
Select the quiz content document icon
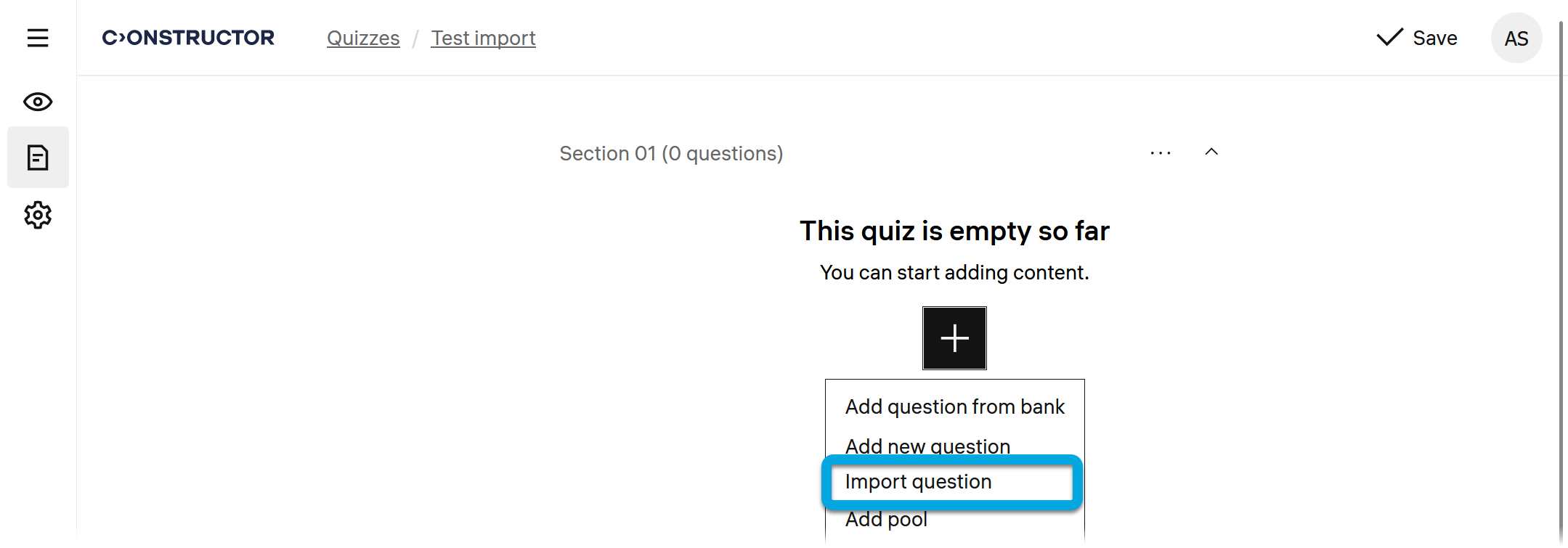(38, 158)
